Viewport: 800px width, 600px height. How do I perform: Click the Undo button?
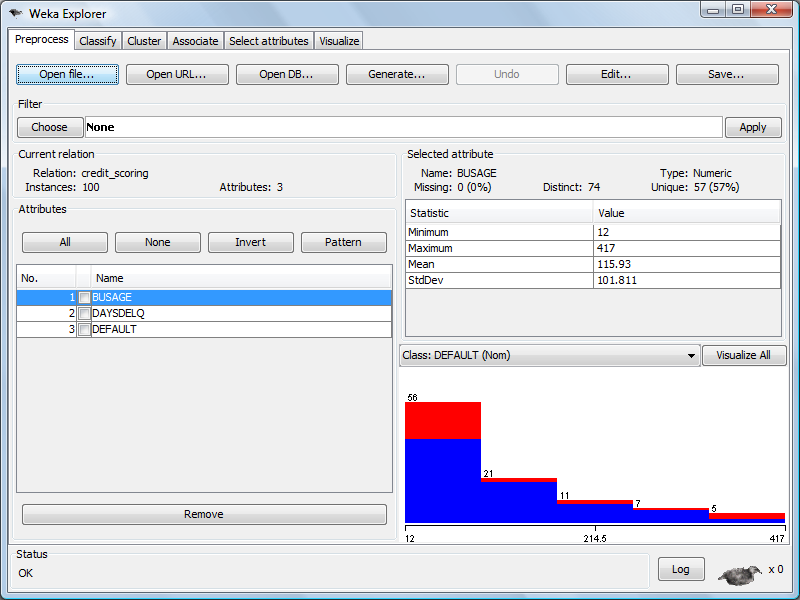coord(507,74)
